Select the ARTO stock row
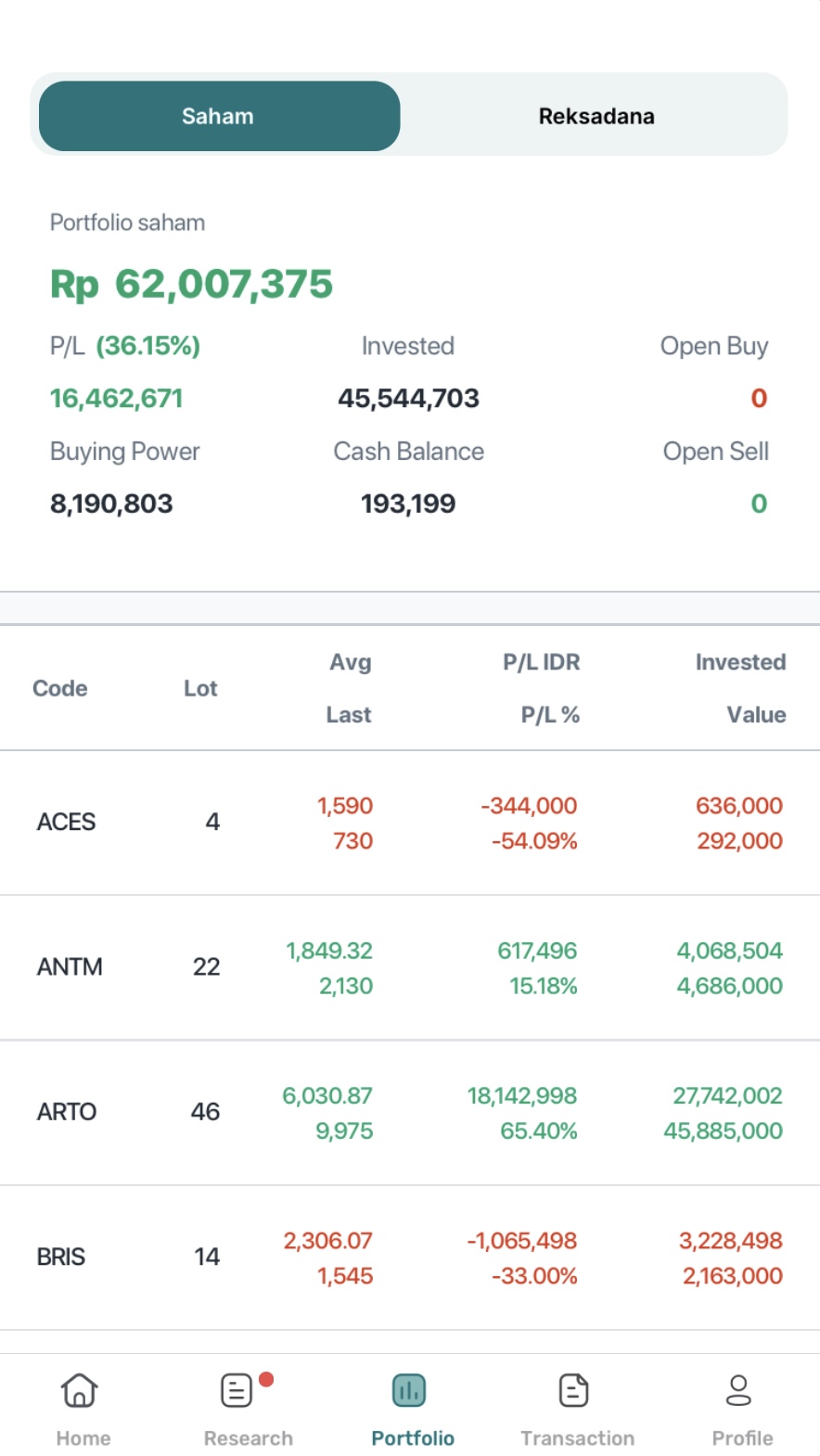 pyautogui.click(x=67, y=1112)
